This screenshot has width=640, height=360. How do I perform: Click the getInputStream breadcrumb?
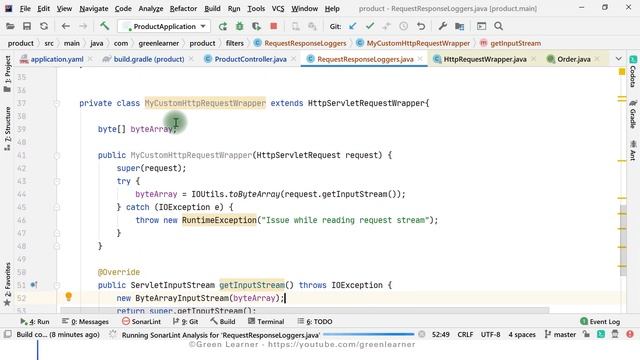(510, 43)
